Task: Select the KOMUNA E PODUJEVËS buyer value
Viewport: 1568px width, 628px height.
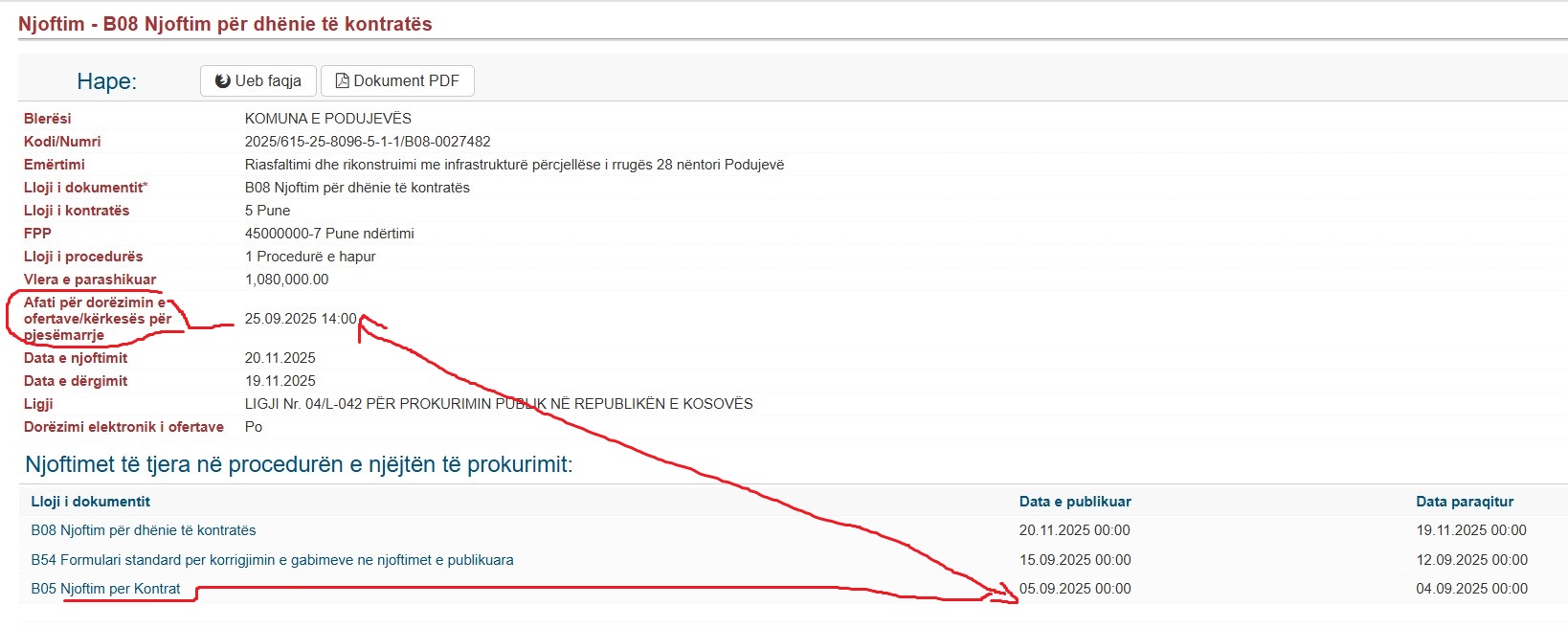Action: 327,119
